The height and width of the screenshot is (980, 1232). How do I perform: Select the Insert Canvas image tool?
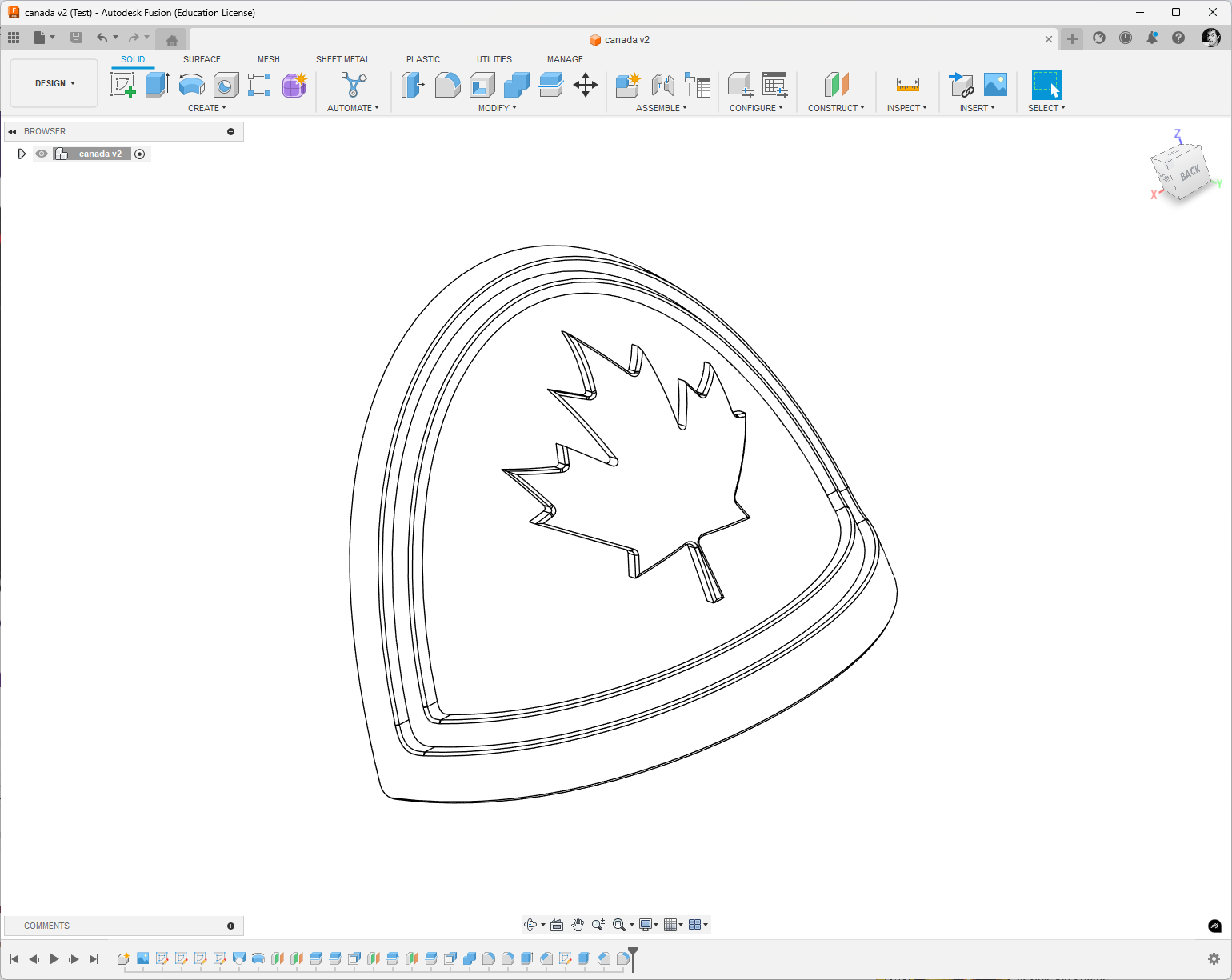[x=995, y=84]
